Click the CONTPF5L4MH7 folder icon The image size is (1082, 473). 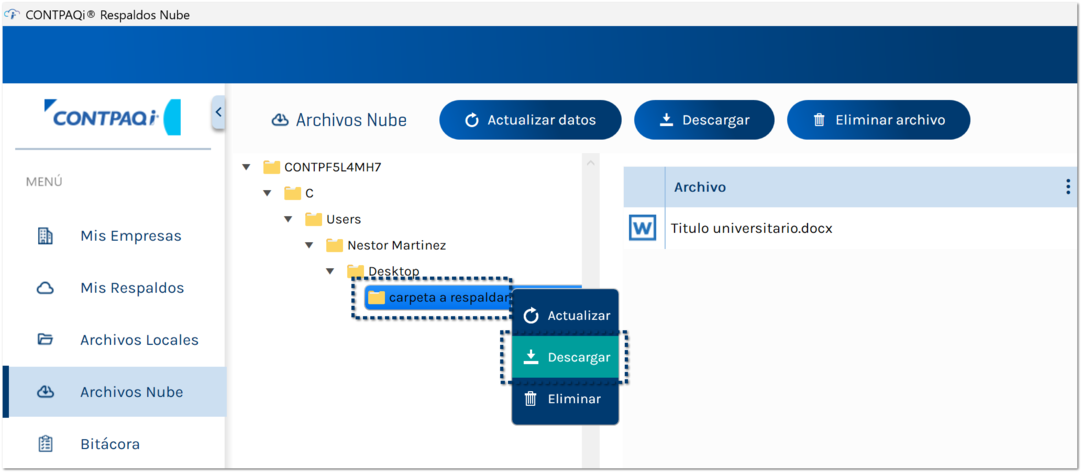pos(272,167)
